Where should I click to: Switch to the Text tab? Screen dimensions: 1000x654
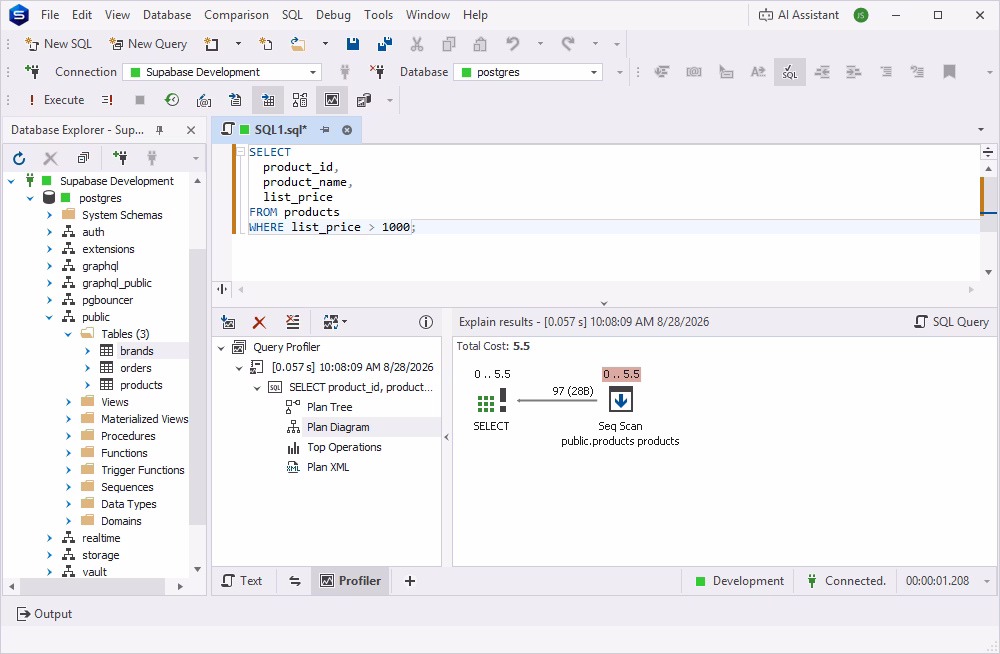(242, 581)
